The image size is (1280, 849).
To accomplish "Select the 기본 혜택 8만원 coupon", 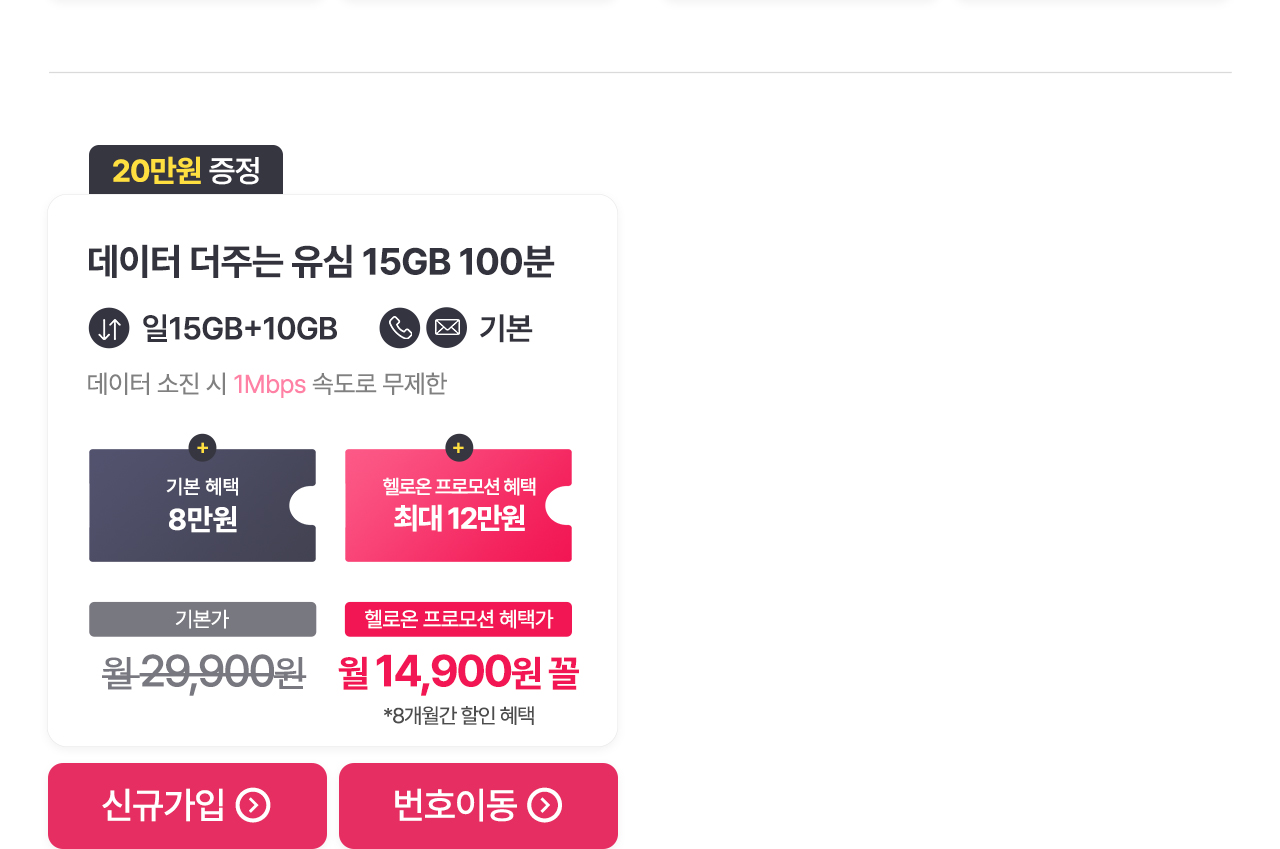I will [202, 505].
